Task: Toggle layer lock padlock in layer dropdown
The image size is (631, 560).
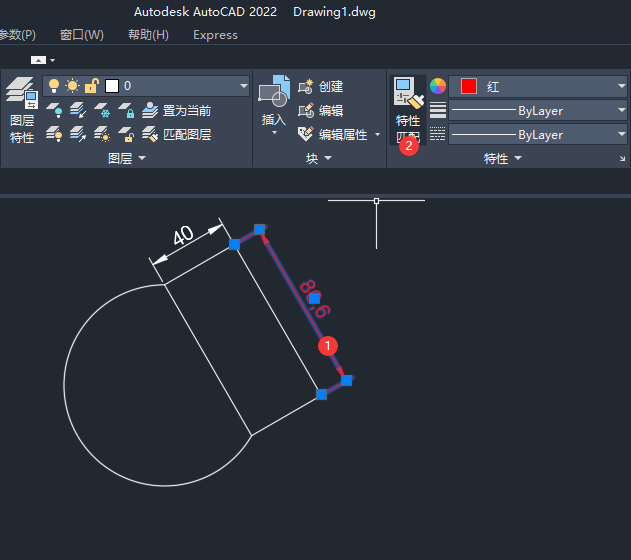Action: (x=91, y=86)
